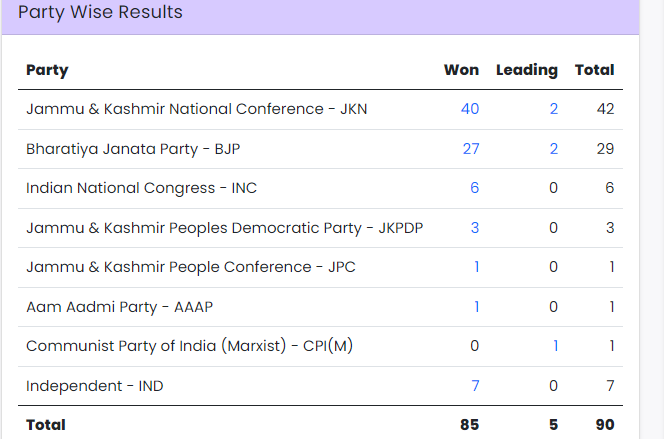
Task: Select the Bharatiya Janata Party row name
Action: click(133, 149)
